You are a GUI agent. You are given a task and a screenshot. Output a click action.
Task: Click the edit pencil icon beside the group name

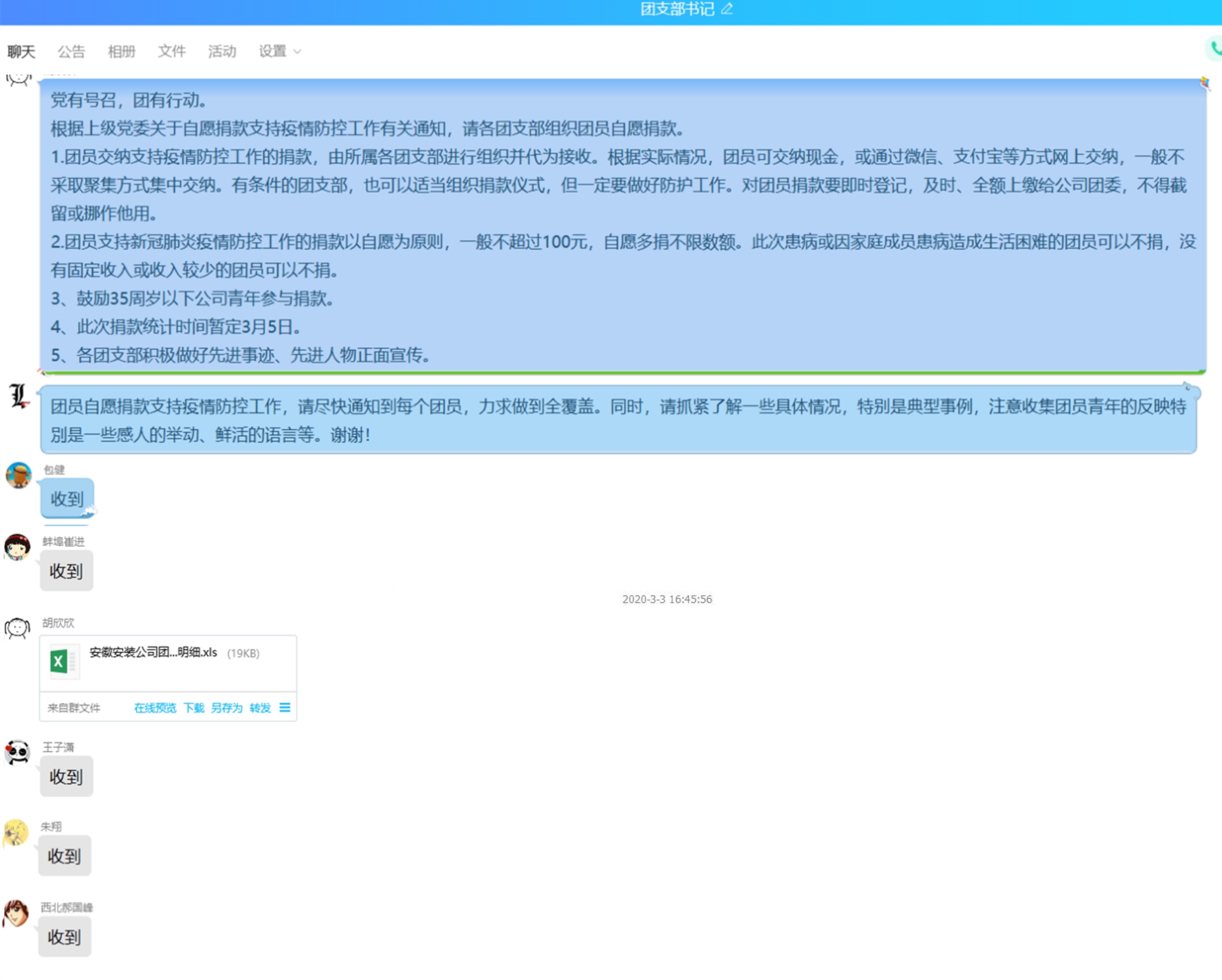point(727,9)
